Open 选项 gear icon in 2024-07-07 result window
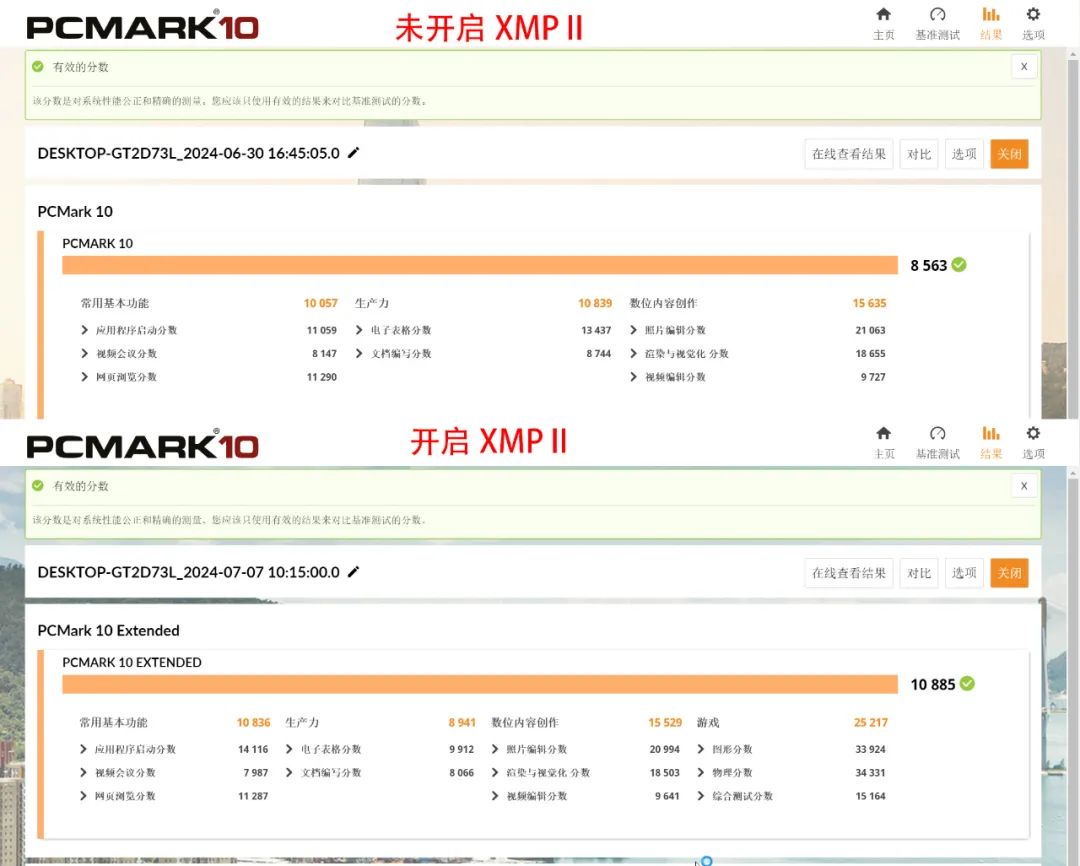The width and height of the screenshot is (1080, 866). coord(1033,442)
